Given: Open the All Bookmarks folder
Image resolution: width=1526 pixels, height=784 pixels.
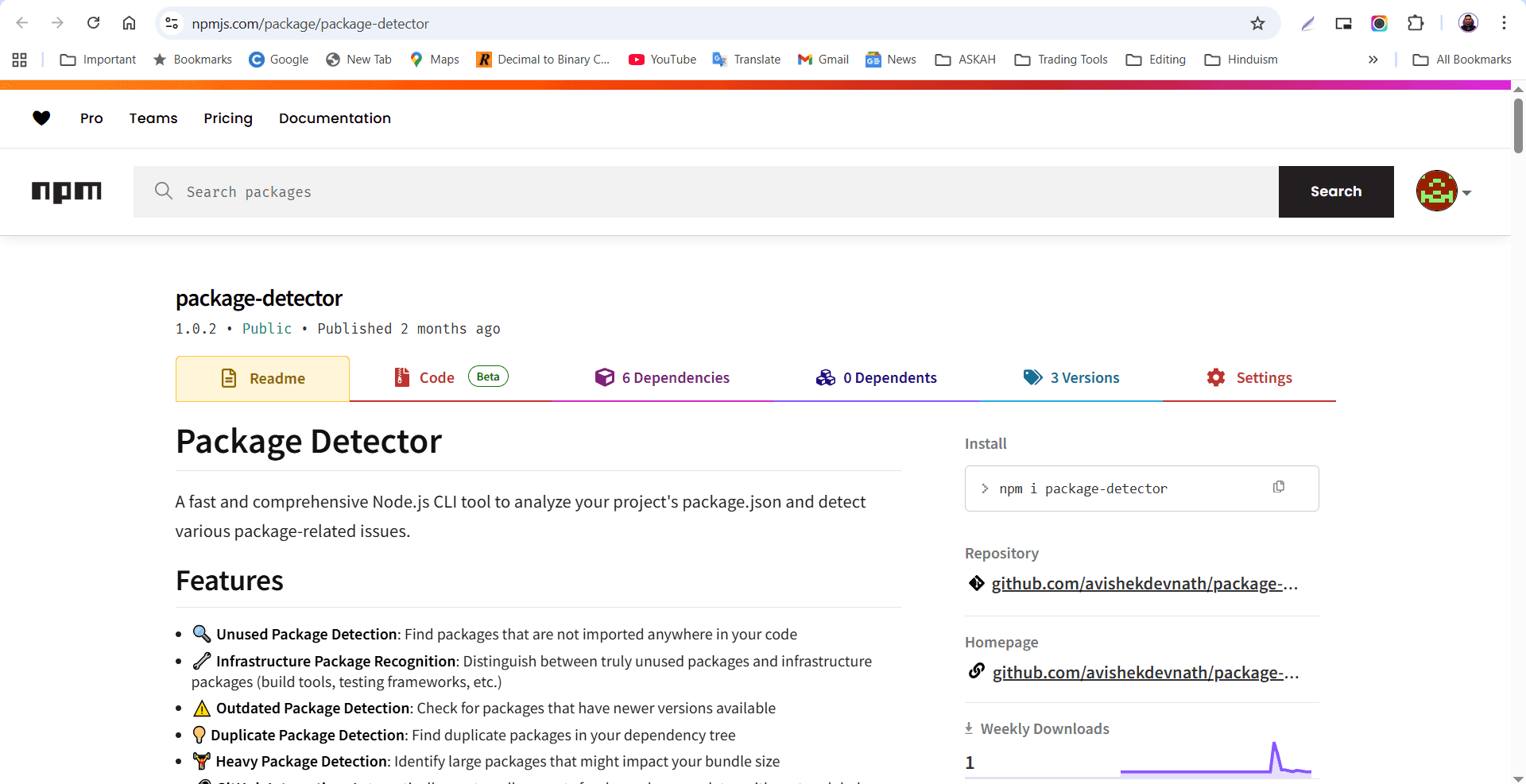Looking at the screenshot, I should click(x=1462, y=60).
